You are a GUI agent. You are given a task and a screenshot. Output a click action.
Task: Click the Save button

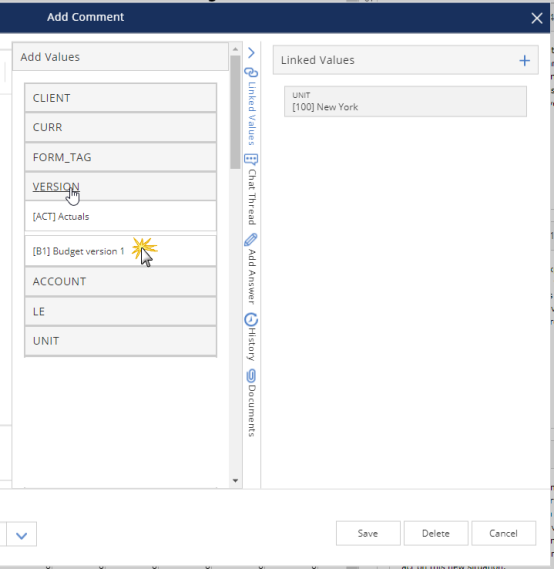[368, 533]
